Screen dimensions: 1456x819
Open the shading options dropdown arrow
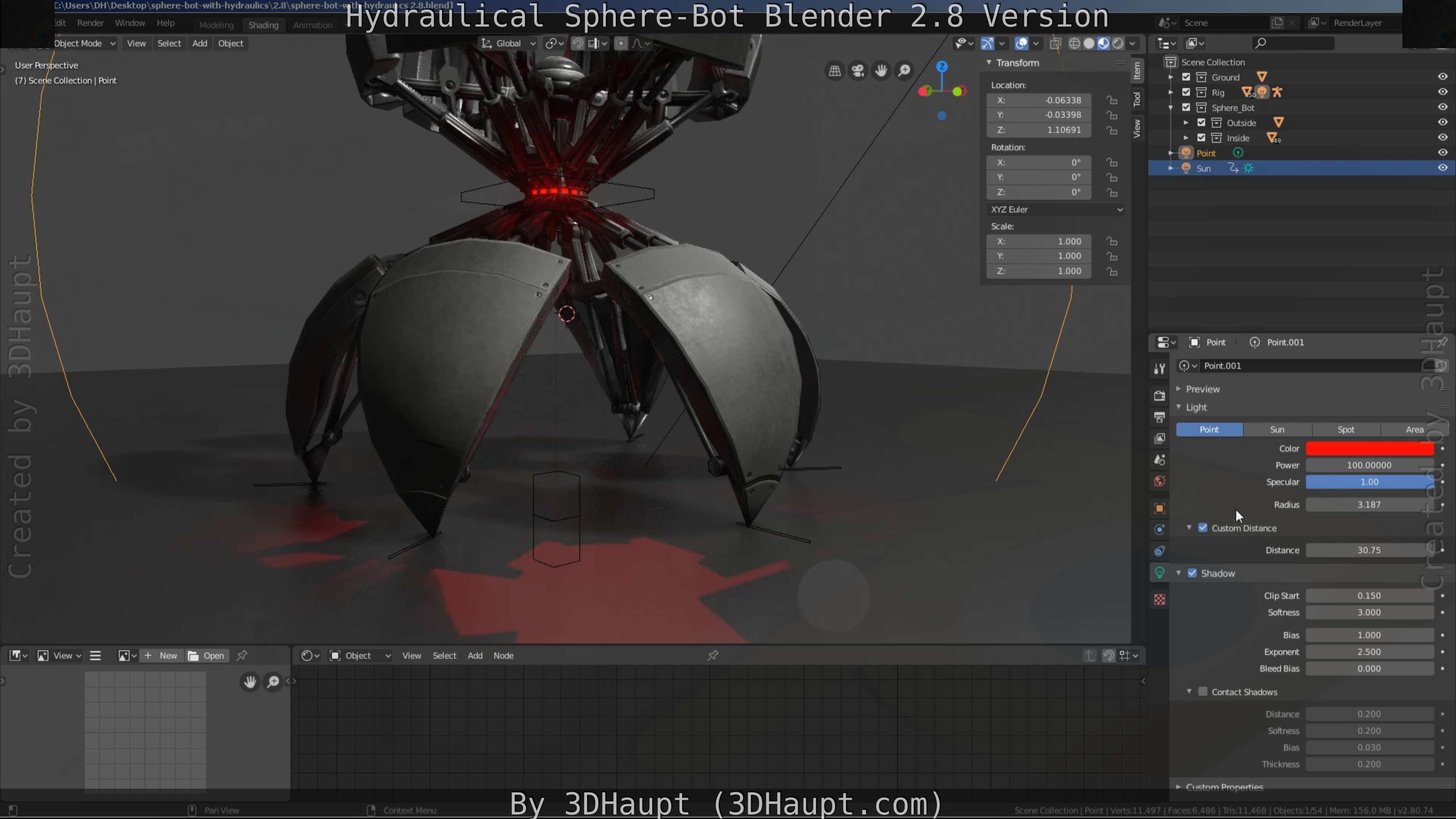pos(1132,44)
